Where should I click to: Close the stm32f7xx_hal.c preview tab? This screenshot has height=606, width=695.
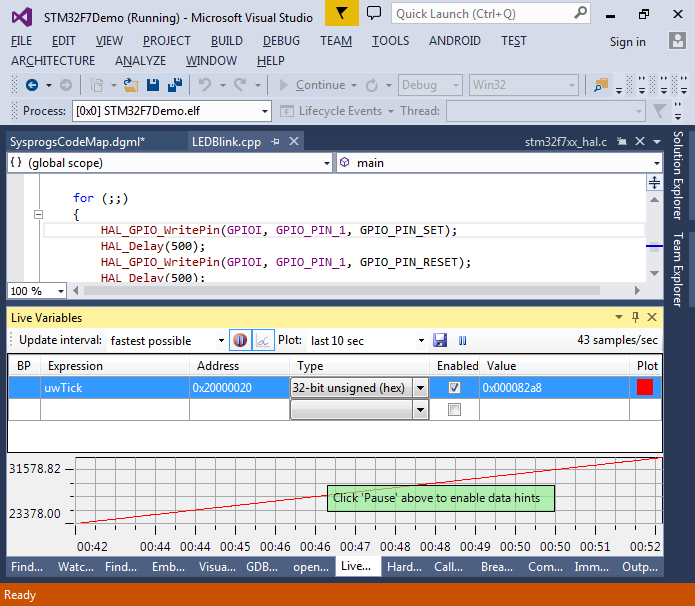(640, 141)
